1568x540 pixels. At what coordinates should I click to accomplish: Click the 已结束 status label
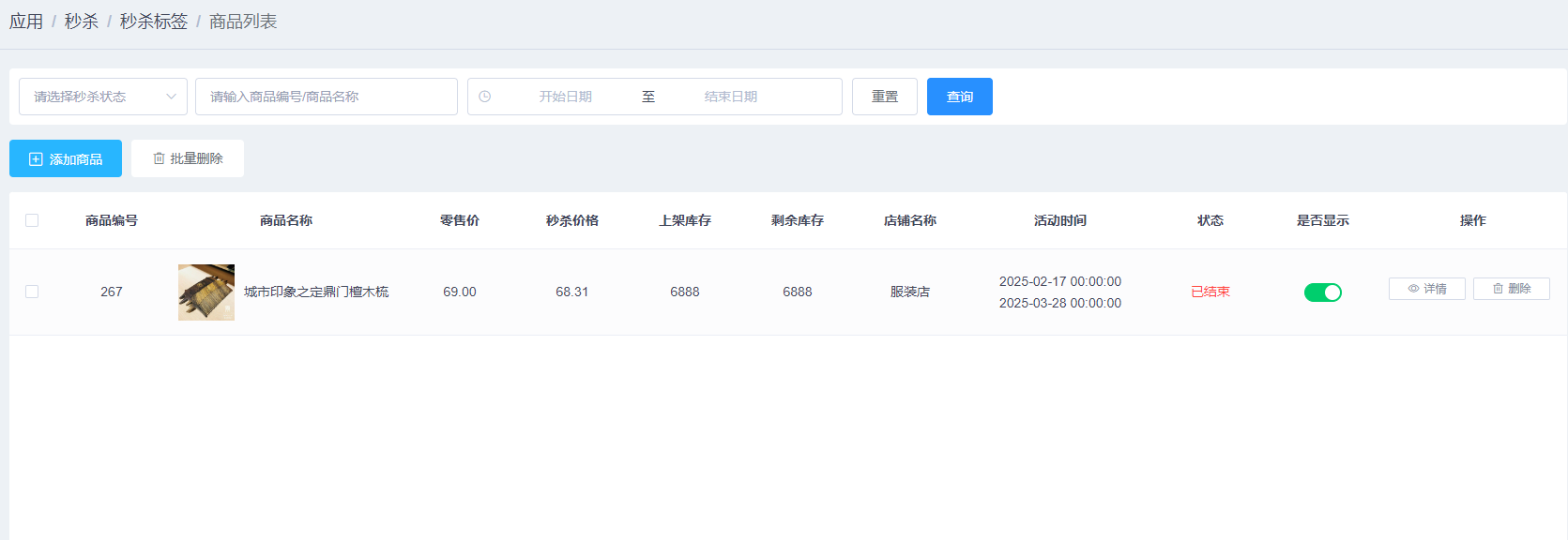pos(1210,292)
